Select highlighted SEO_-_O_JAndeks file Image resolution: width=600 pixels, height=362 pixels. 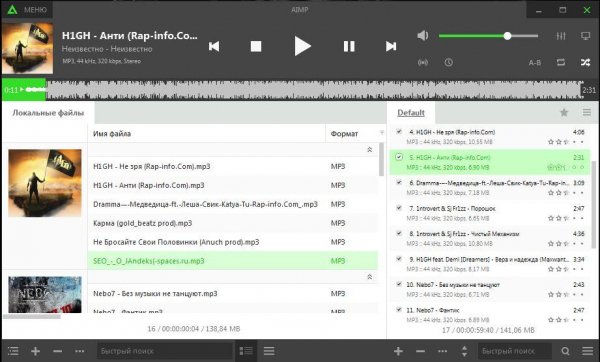pyautogui.click(x=233, y=261)
